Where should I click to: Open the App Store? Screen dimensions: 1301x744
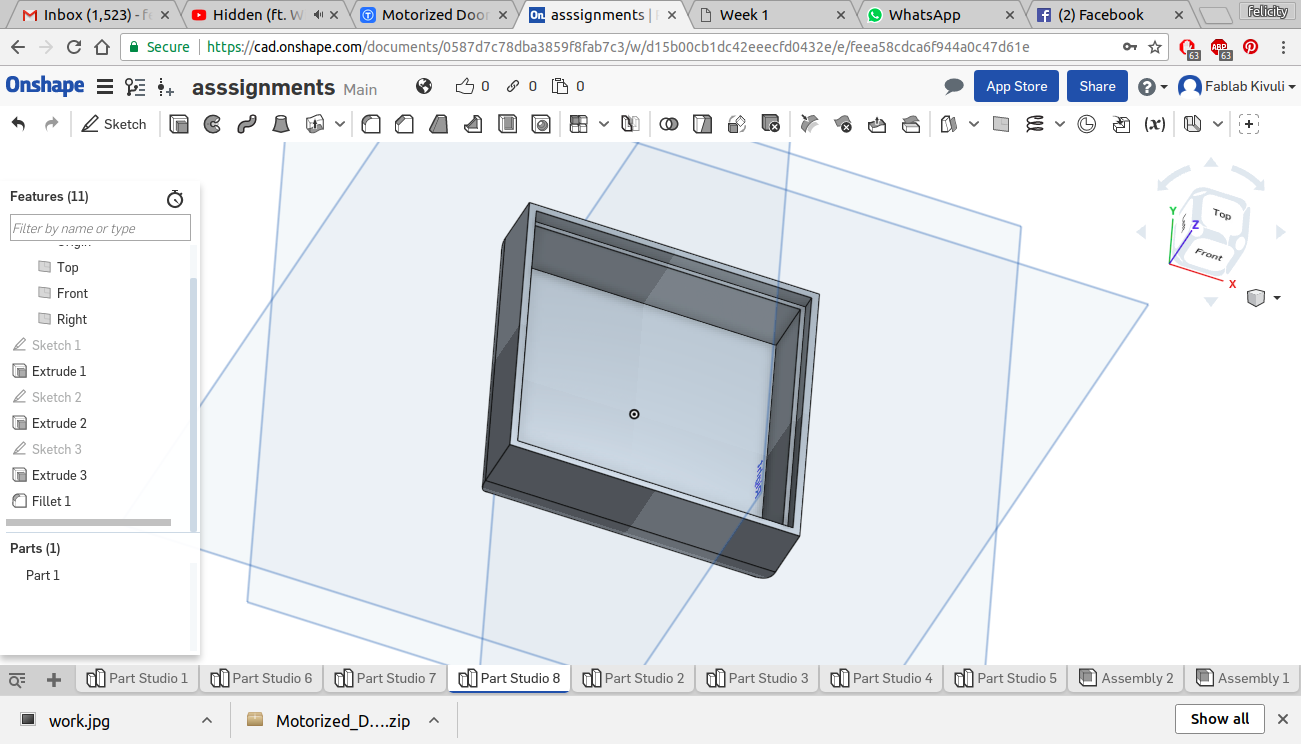(x=1016, y=86)
